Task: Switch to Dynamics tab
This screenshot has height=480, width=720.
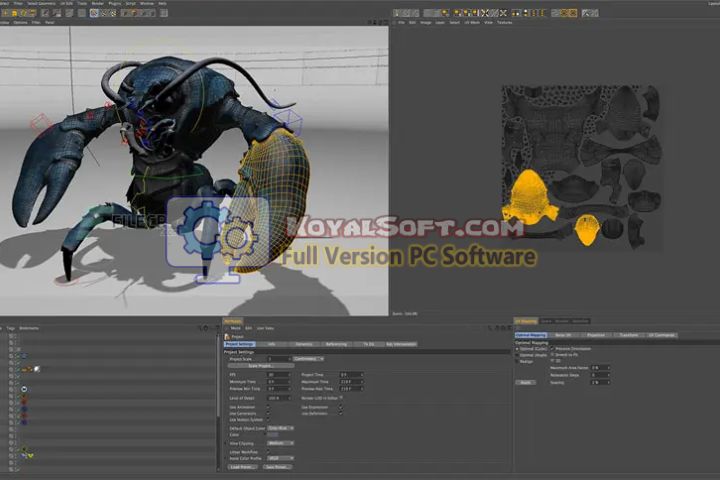Action: click(304, 344)
